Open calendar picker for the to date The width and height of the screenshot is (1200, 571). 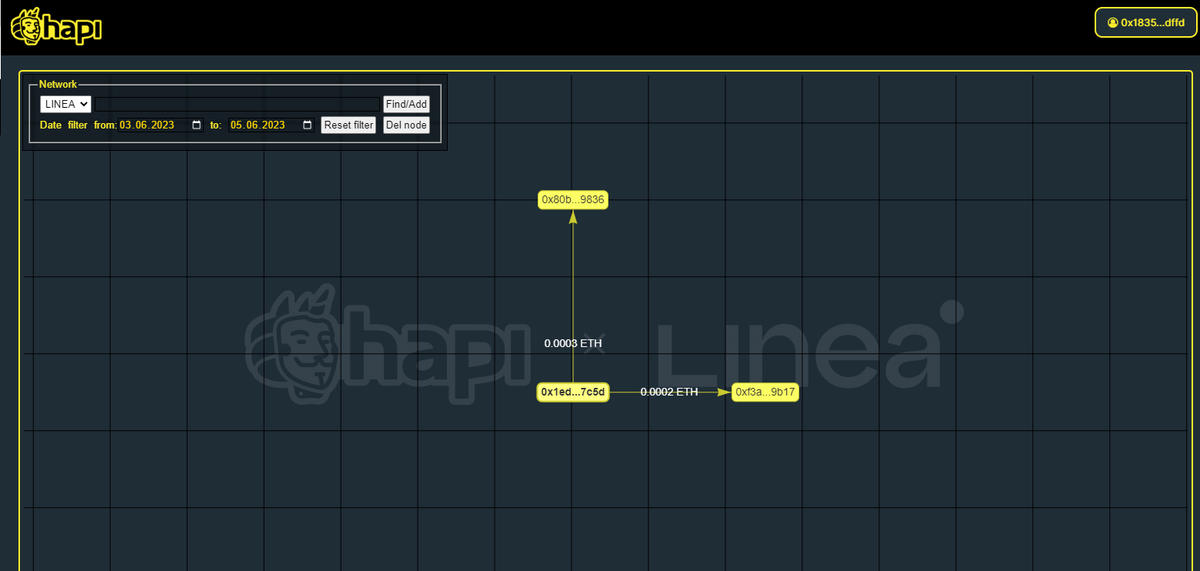[306, 125]
